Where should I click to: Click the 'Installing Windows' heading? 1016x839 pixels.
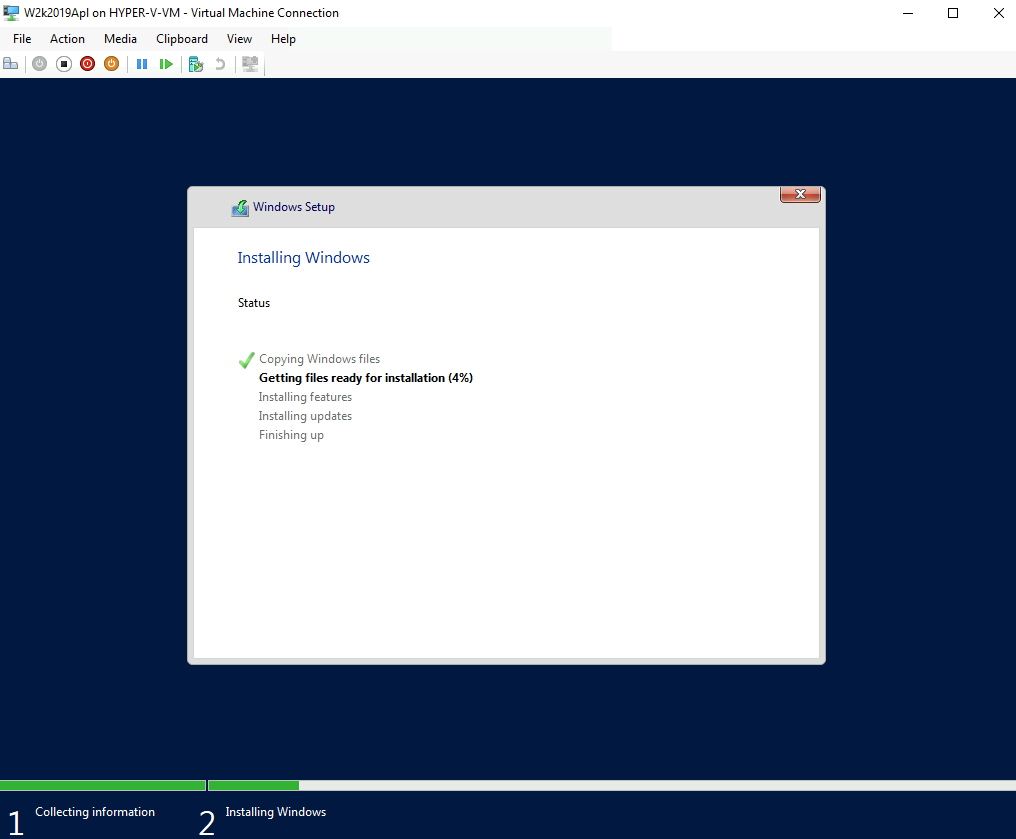(x=303, y=258)
